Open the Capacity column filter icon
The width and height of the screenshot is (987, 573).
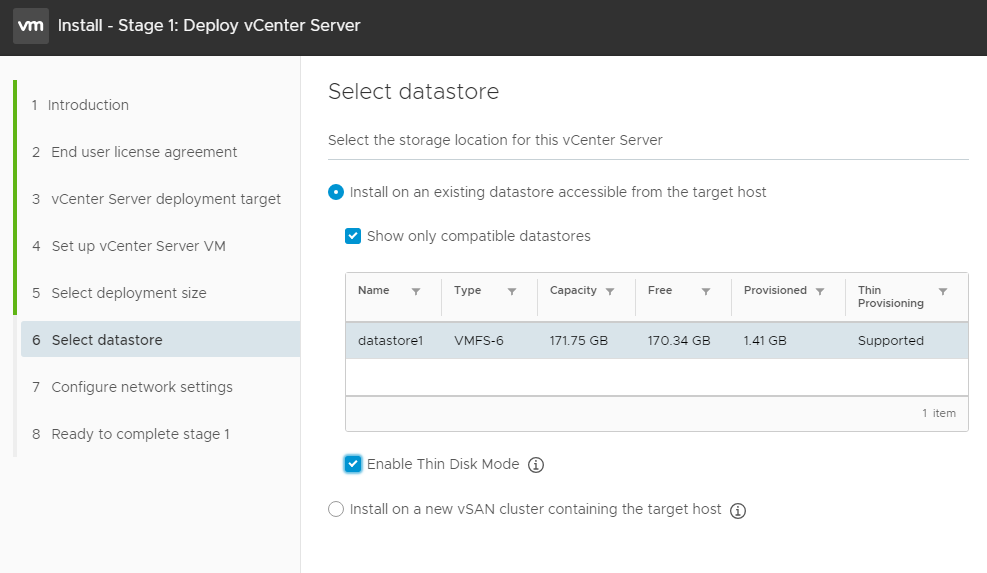[x=610, y=292]
